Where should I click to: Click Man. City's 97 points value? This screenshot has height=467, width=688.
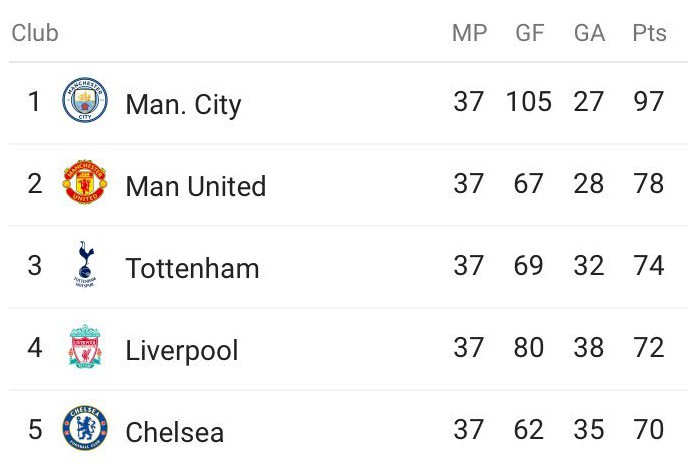[x=649, y=101]
